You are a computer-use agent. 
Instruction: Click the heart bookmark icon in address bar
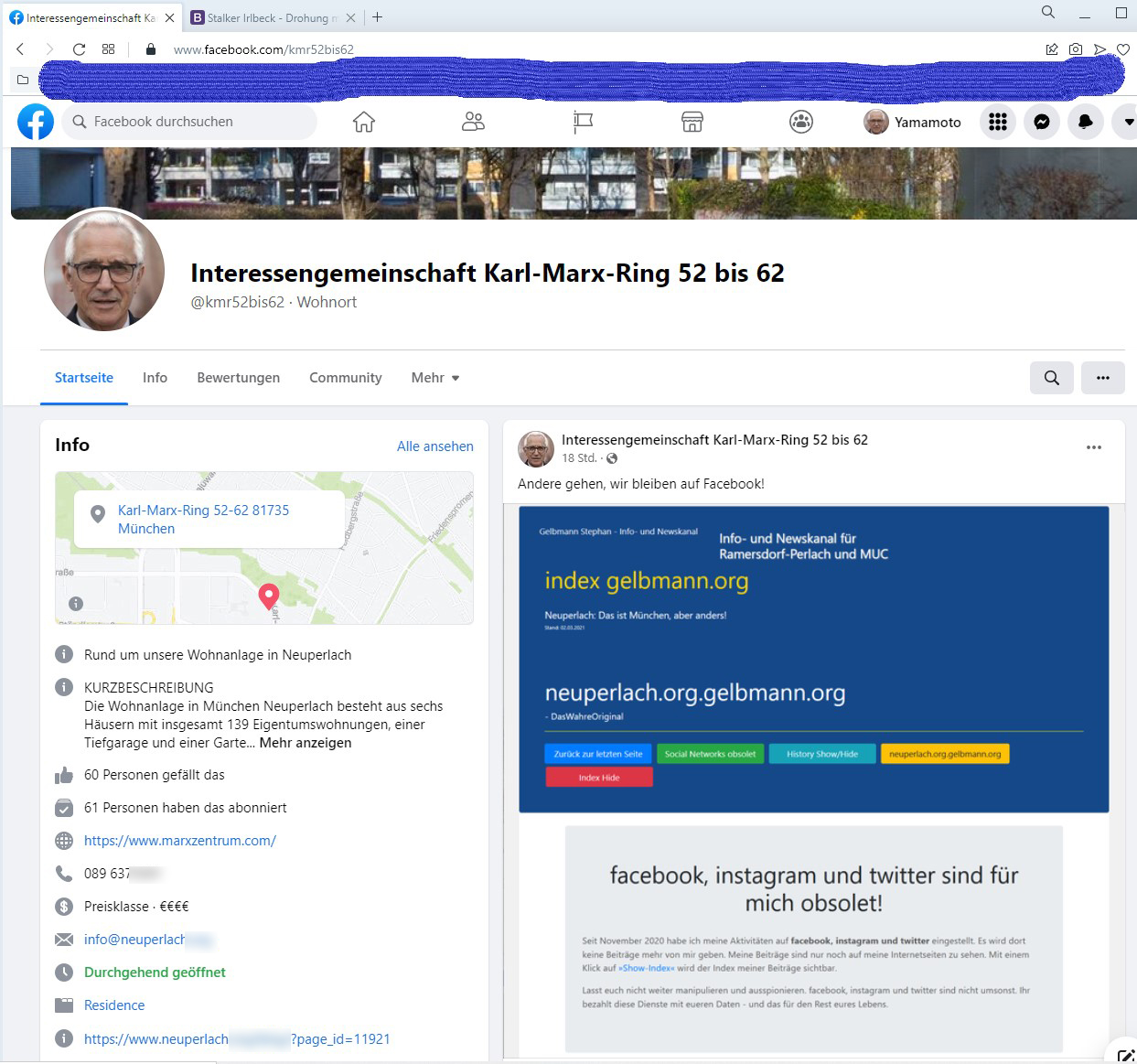tap(1123, 49)
